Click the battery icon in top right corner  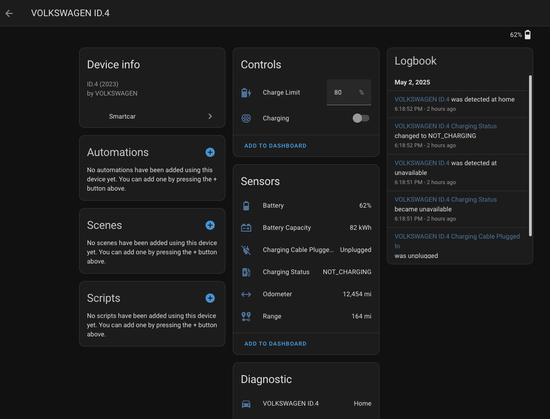528,35
